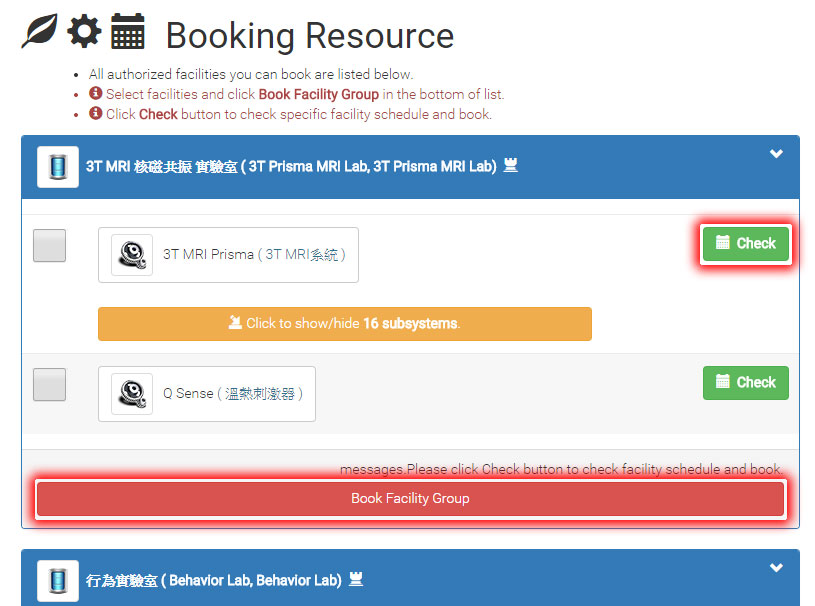The image size is (815, 606).
Task: Click the calendar icon beside Booking Resource
Action: point(127,32)
